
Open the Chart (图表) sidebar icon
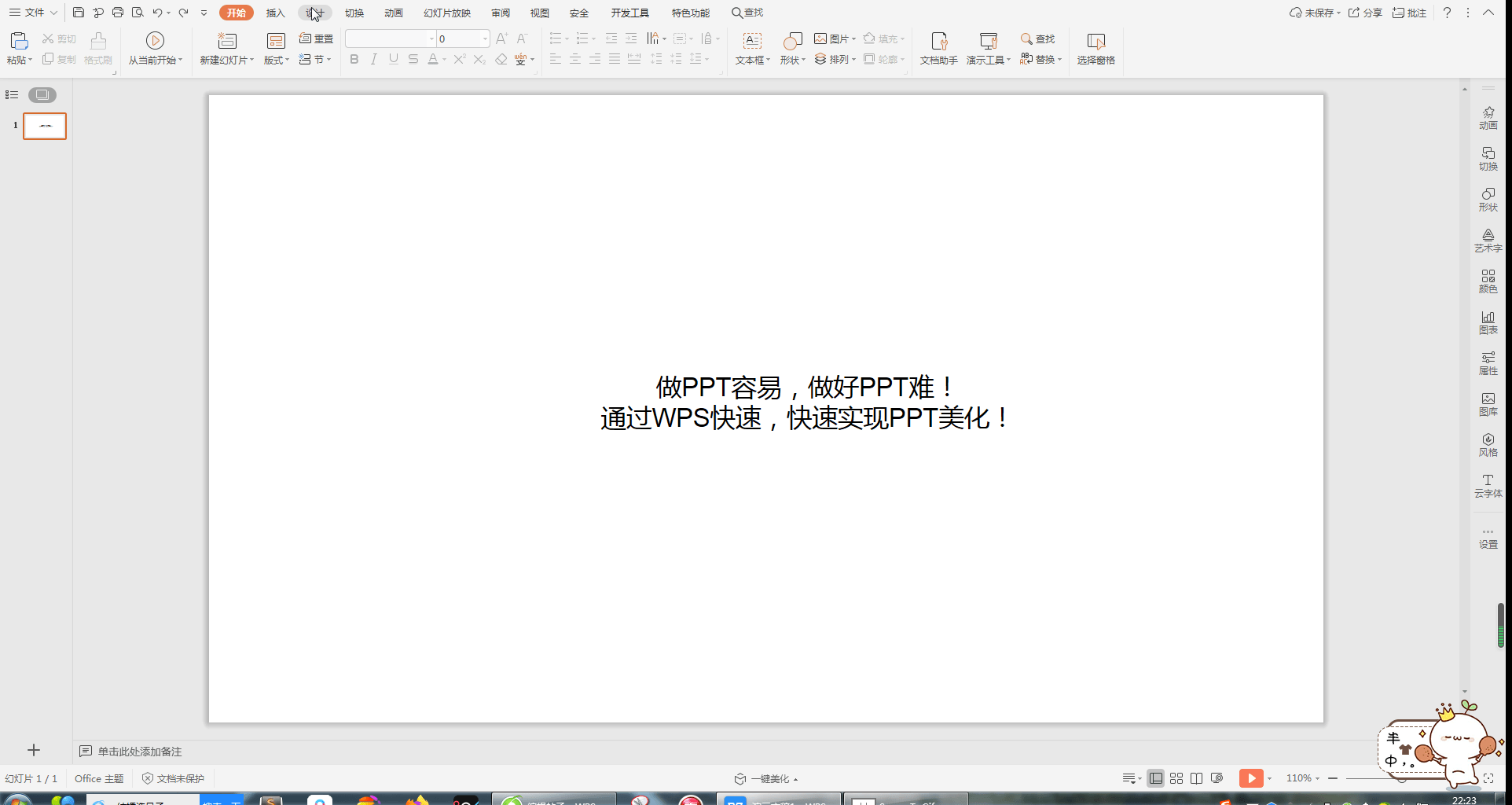coord(1488,322)
